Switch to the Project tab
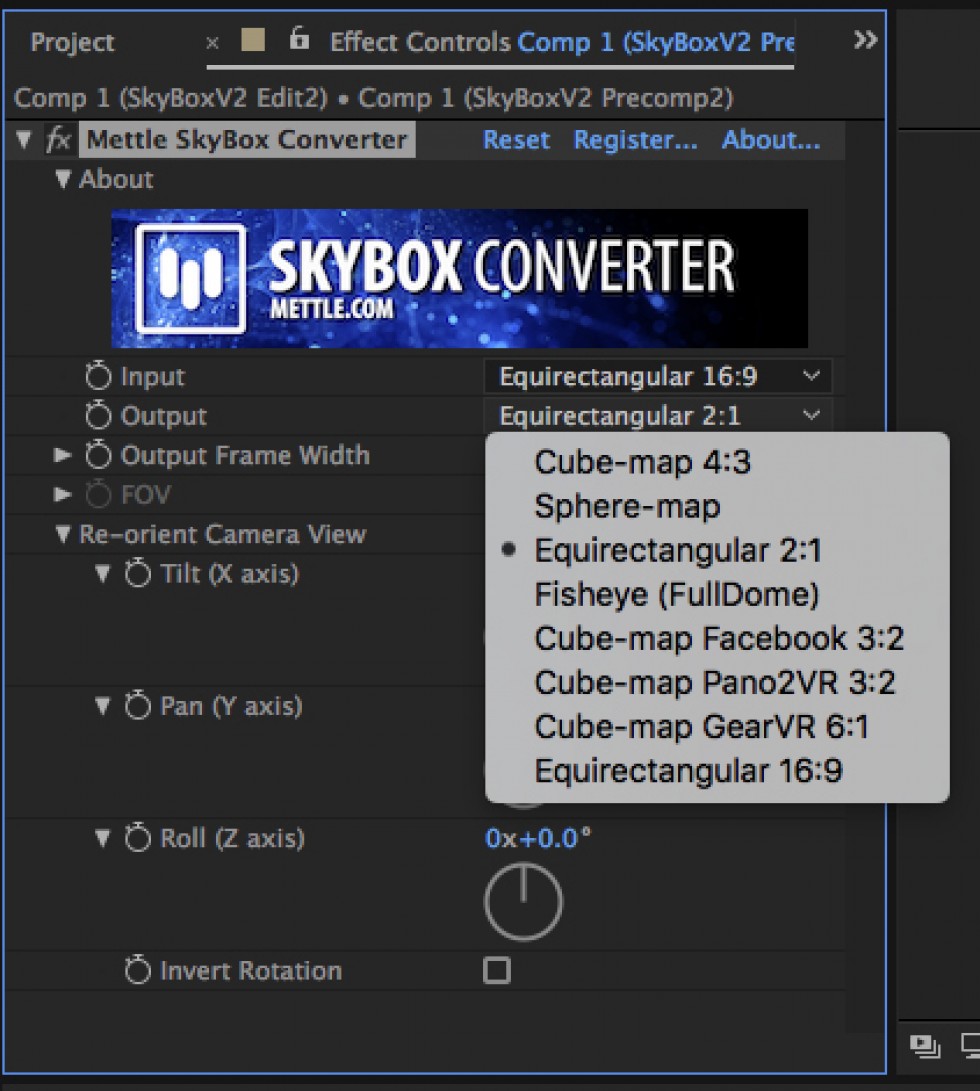Image resolution: width=980 pixels, height=1091 pixels. tap(72, 42)
